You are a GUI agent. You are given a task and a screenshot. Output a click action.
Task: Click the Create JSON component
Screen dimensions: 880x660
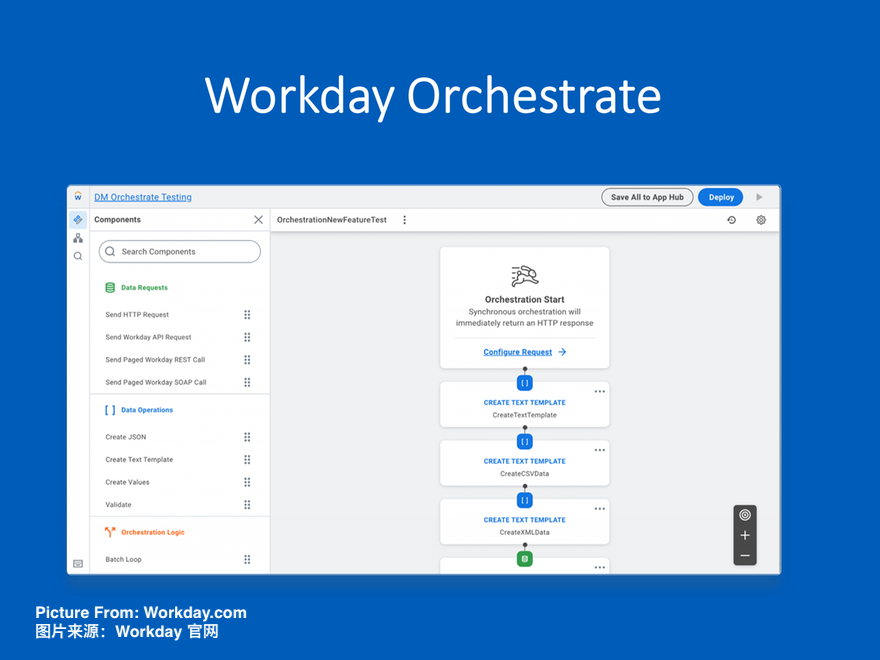(126, 437)
